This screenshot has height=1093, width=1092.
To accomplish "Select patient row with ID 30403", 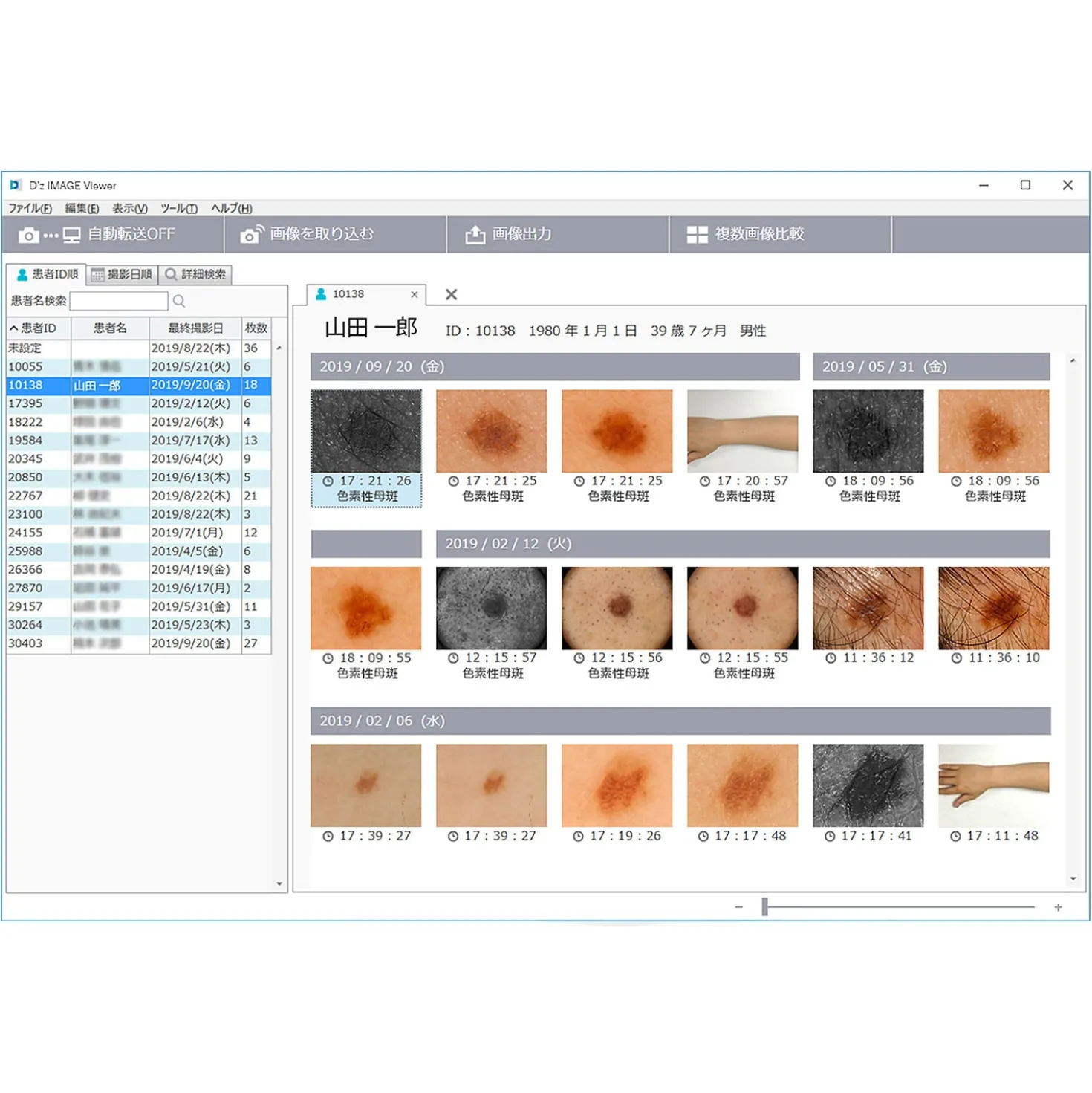I will (139, 643).
